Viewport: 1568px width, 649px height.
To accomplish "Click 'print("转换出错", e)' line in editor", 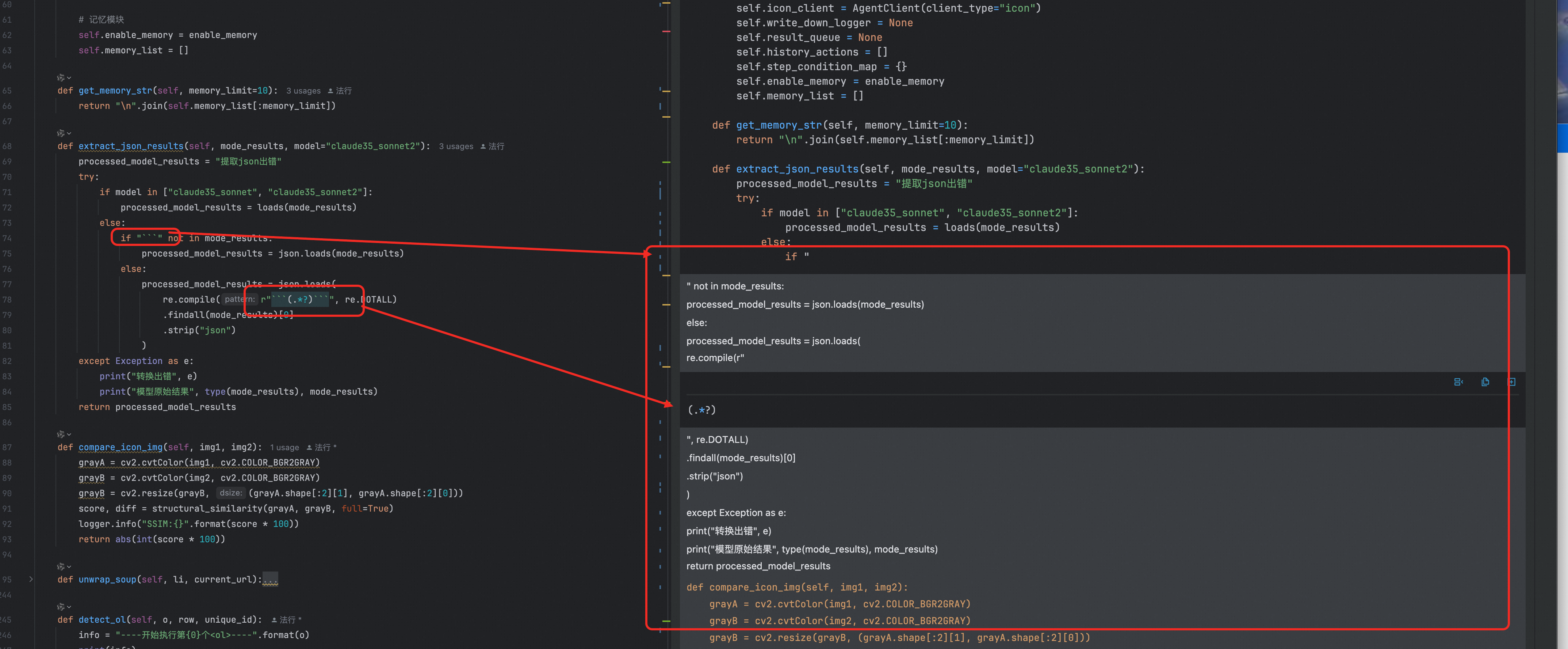I will click(148, 377).
